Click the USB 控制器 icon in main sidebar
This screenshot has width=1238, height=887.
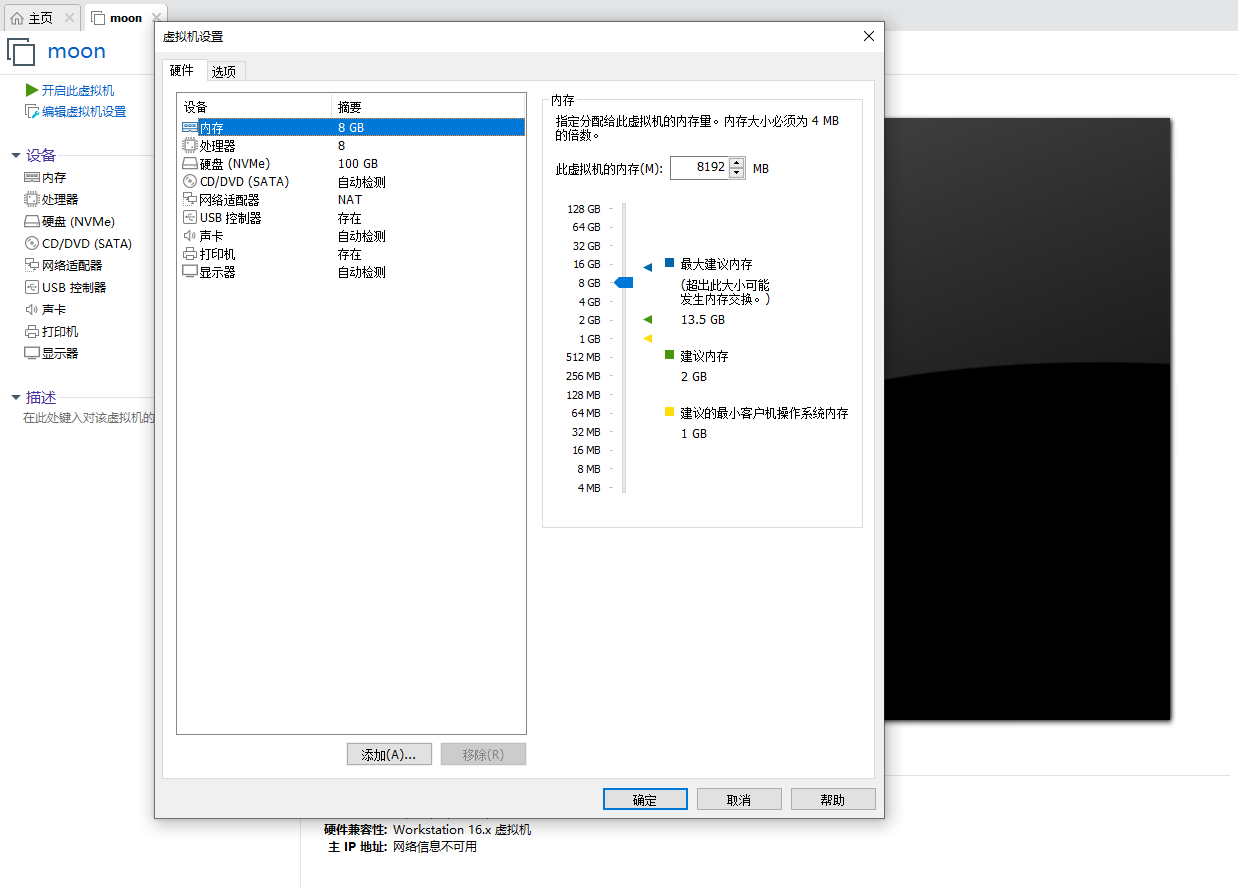32,287
